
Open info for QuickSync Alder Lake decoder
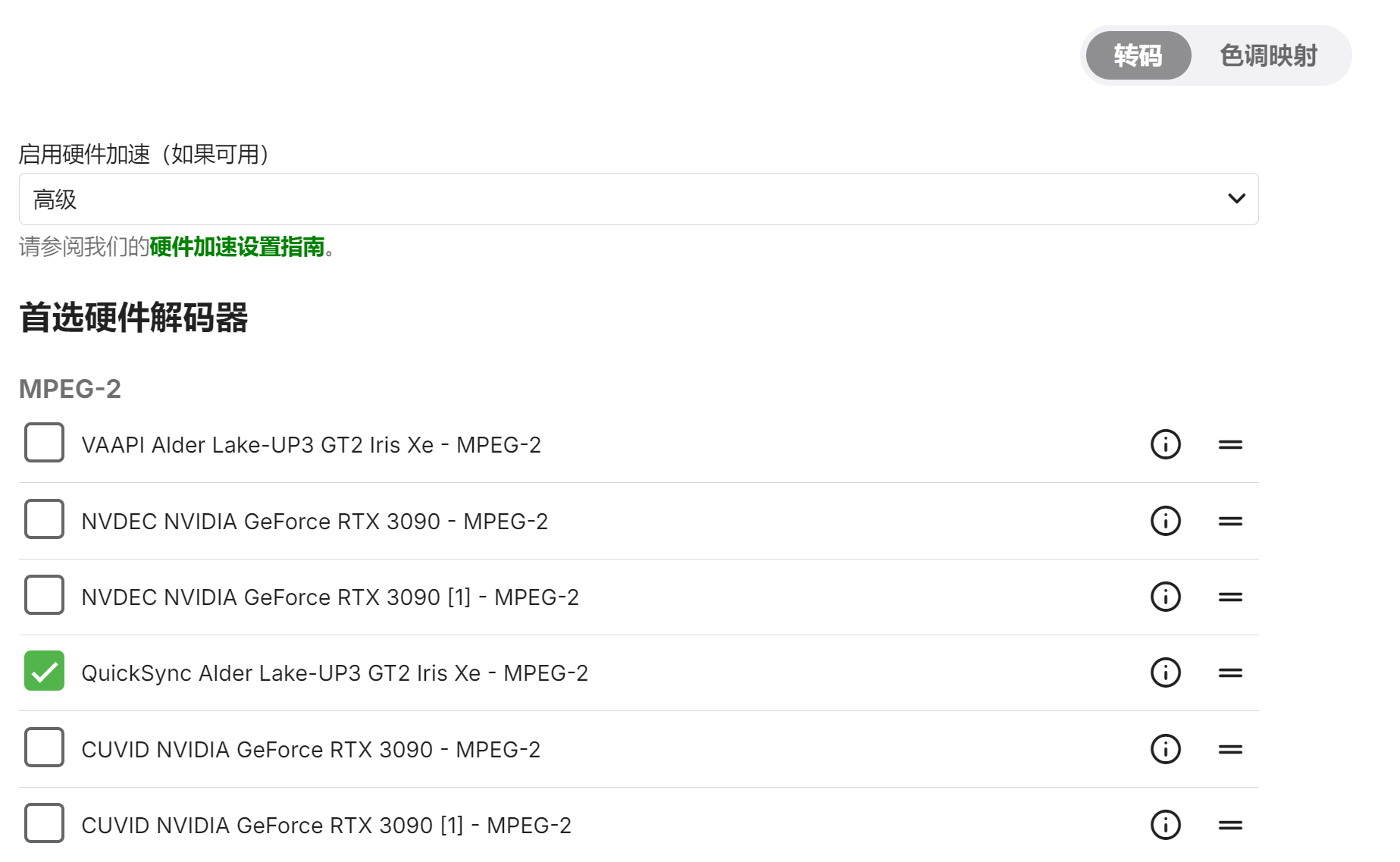pyautogui.click(x=1165, y=672)
